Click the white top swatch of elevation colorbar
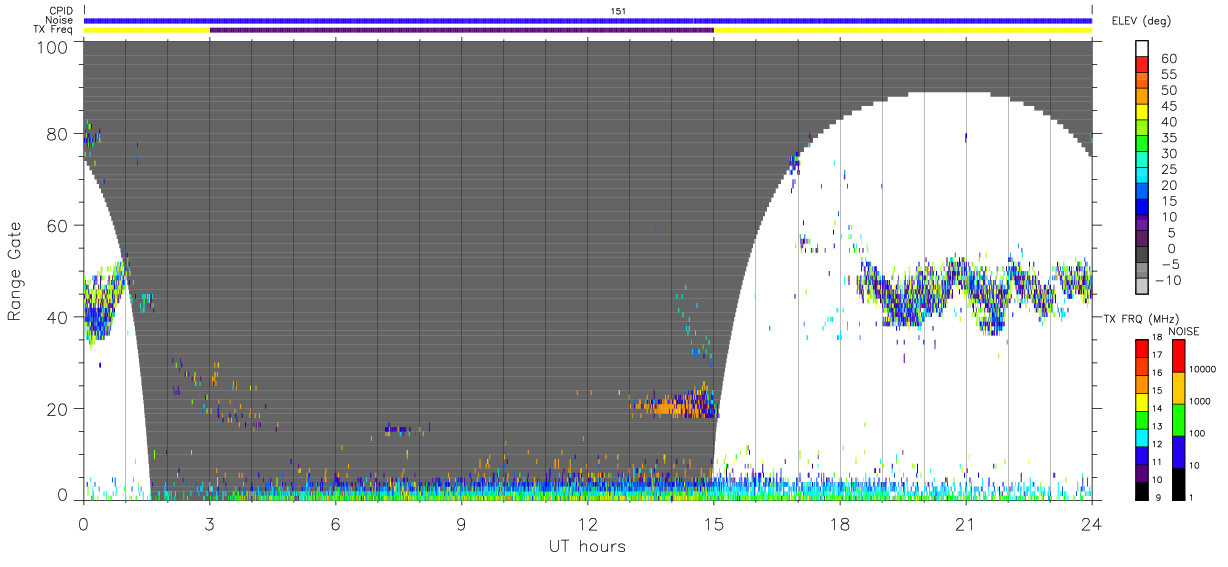The image size is (1228, 567). [x=1144, y=49]
